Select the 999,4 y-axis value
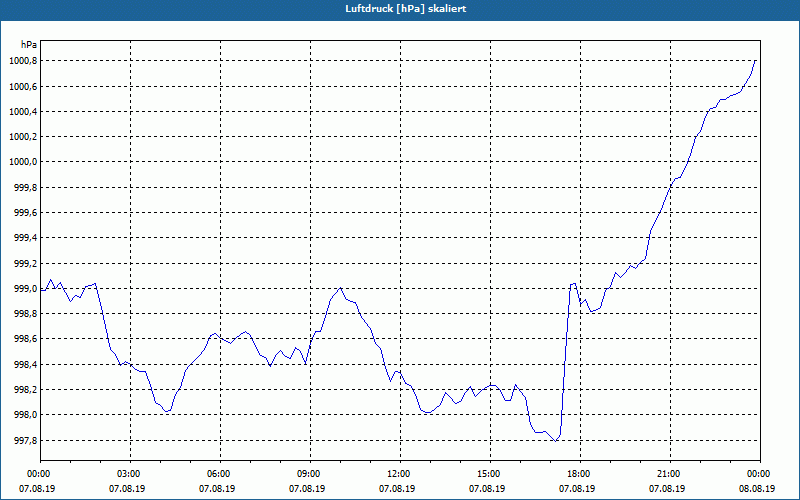The image size is (800, 500). (26, 238)
